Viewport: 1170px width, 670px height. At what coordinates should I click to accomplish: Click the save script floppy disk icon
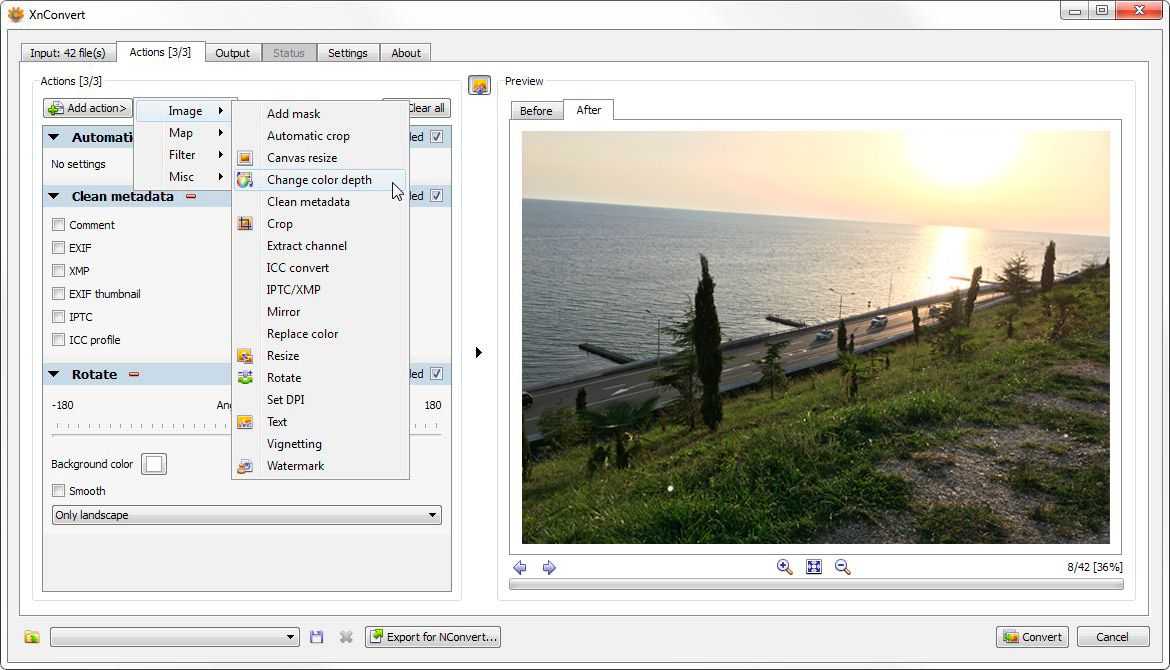tap(317, 637)
